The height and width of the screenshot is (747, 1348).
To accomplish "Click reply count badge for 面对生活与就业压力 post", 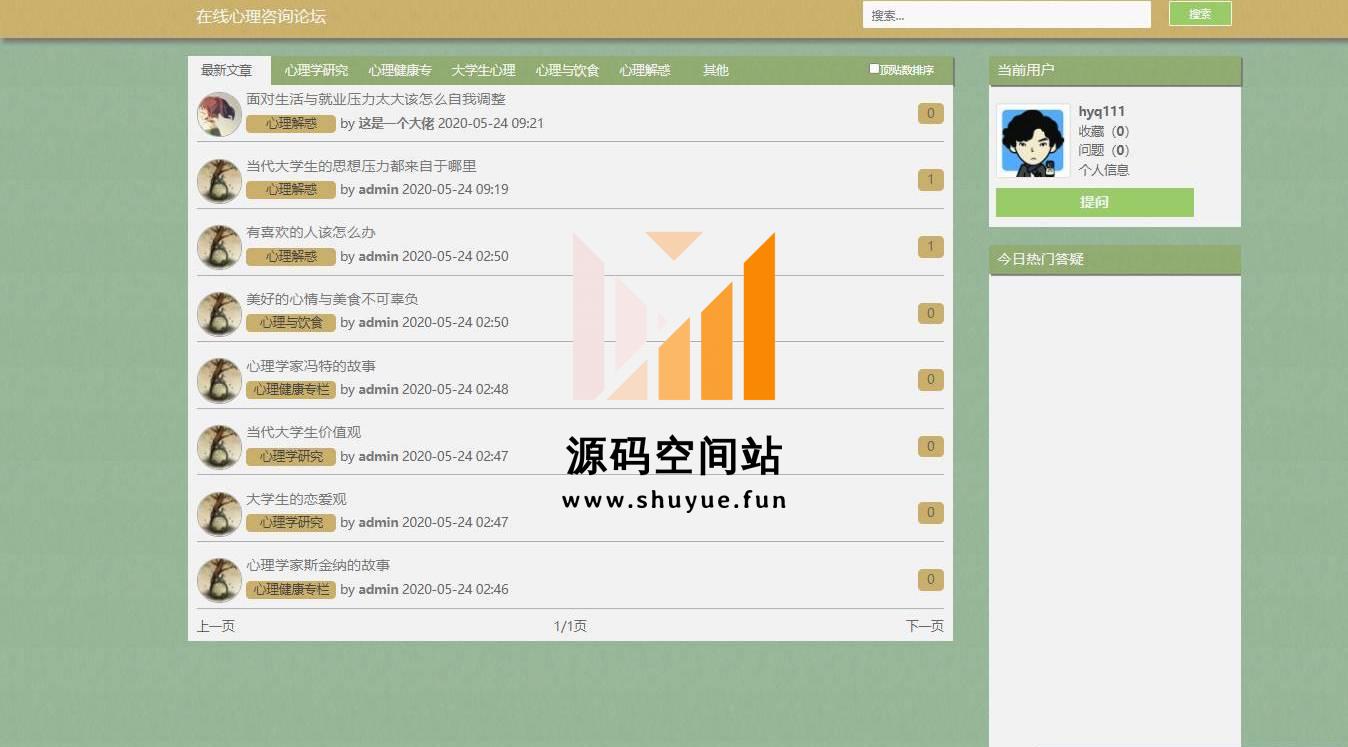I will tap(930, 113).
